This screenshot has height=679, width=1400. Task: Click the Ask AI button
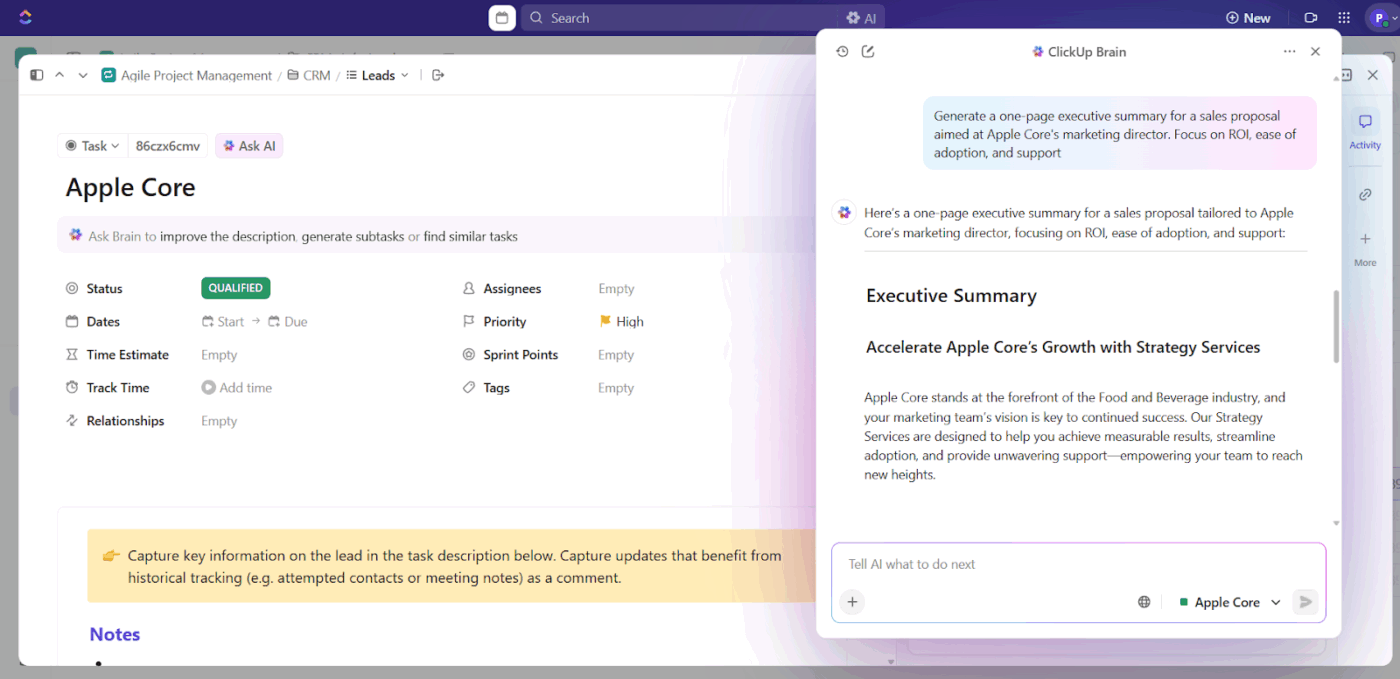tap(249, 146)
